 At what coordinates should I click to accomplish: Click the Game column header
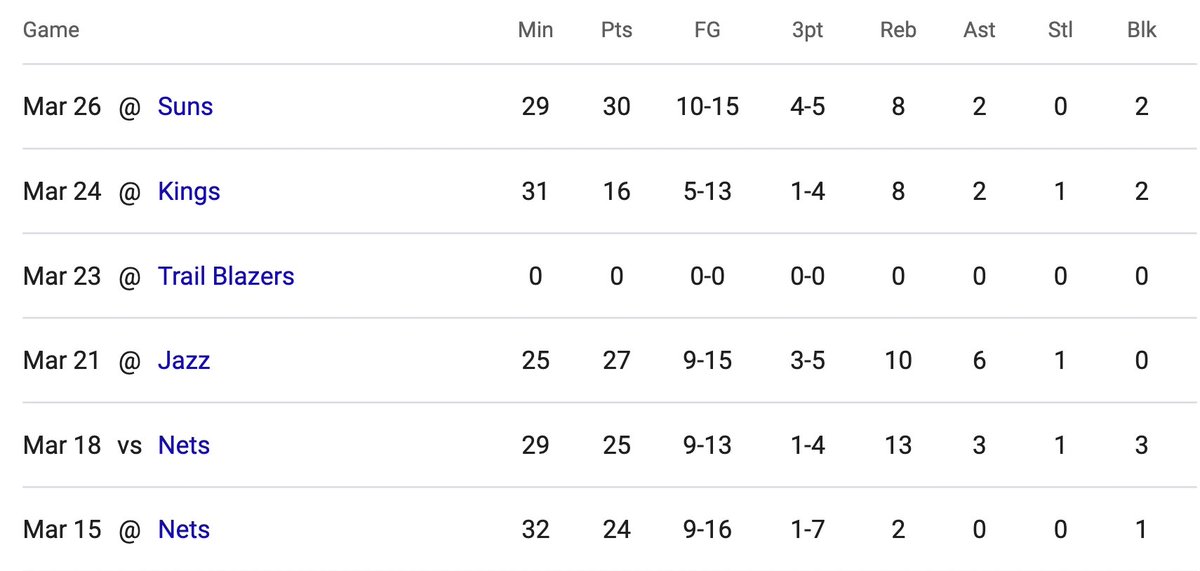(51, 30)
